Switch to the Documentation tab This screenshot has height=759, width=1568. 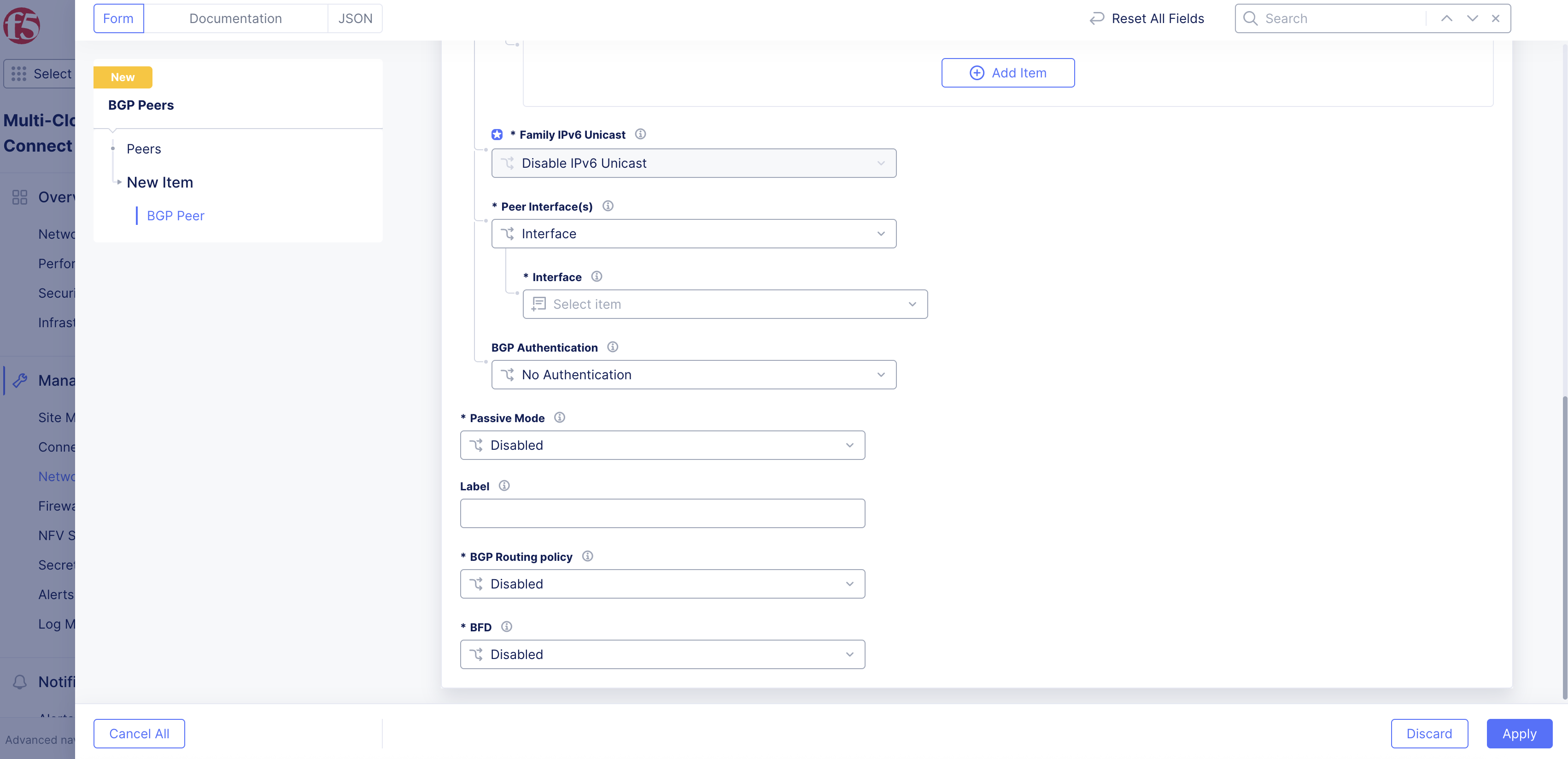pyautogui.click(x=235, y=18)
